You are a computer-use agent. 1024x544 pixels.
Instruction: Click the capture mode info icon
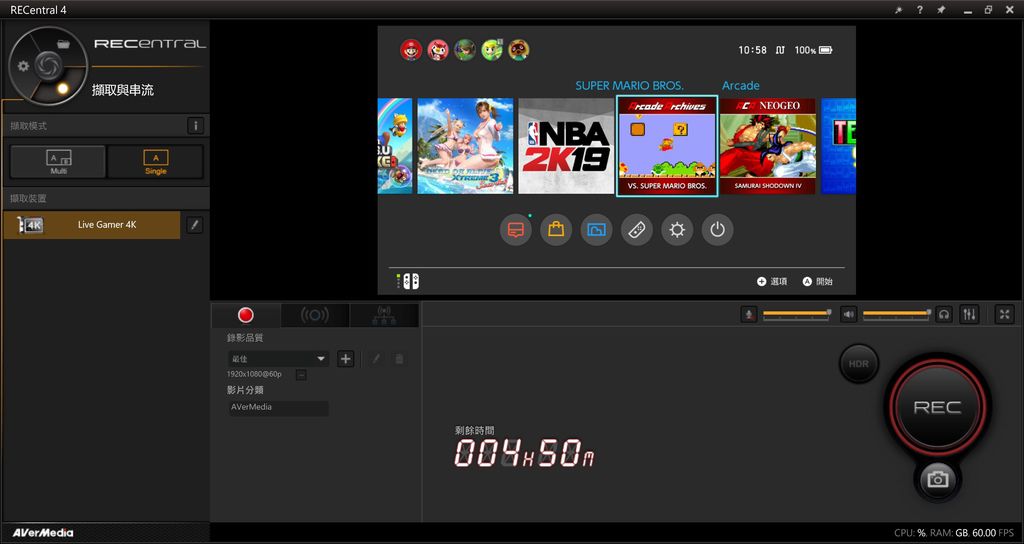[x=195, y=125]
